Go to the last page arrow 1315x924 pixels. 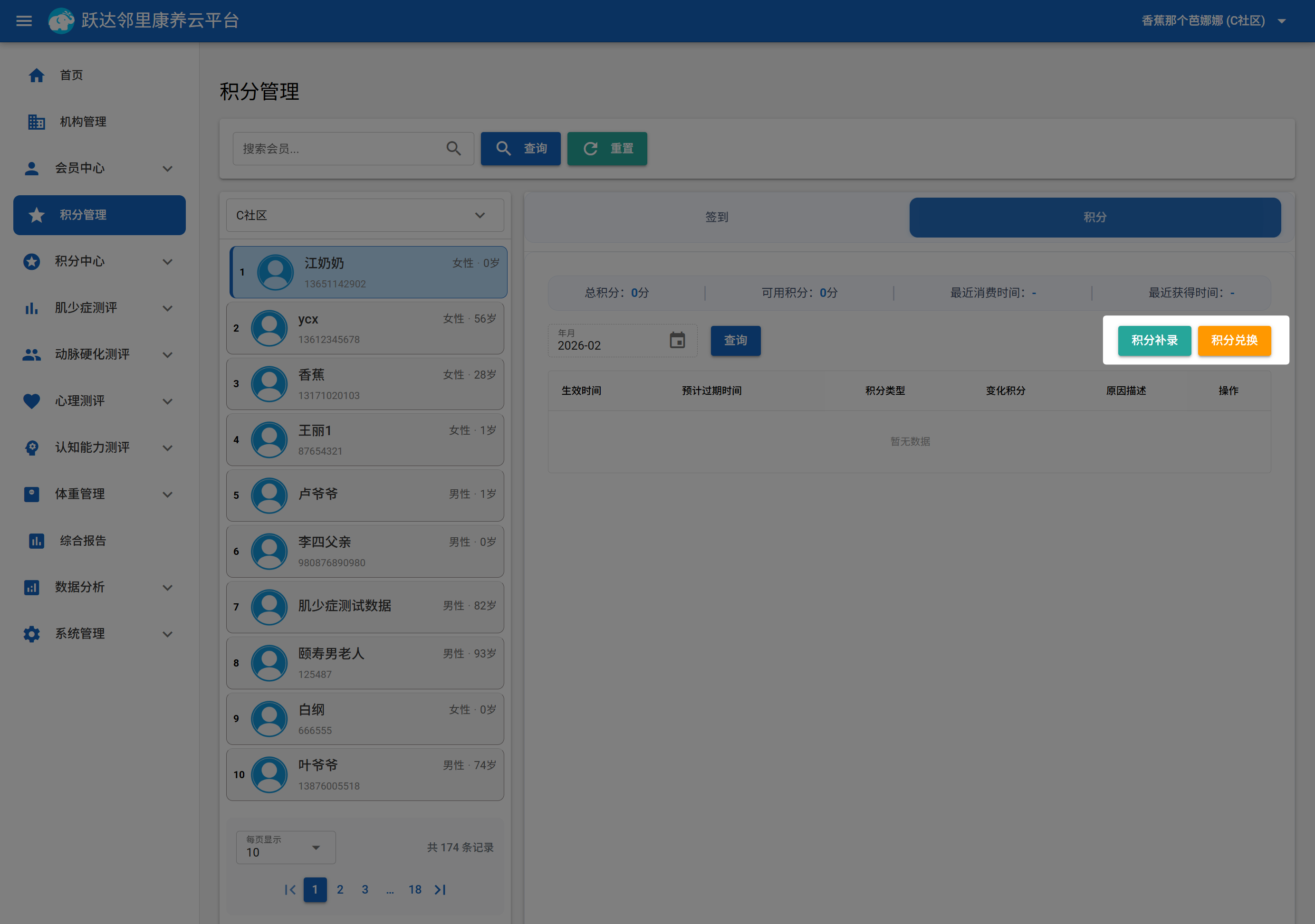pos(440,890)
